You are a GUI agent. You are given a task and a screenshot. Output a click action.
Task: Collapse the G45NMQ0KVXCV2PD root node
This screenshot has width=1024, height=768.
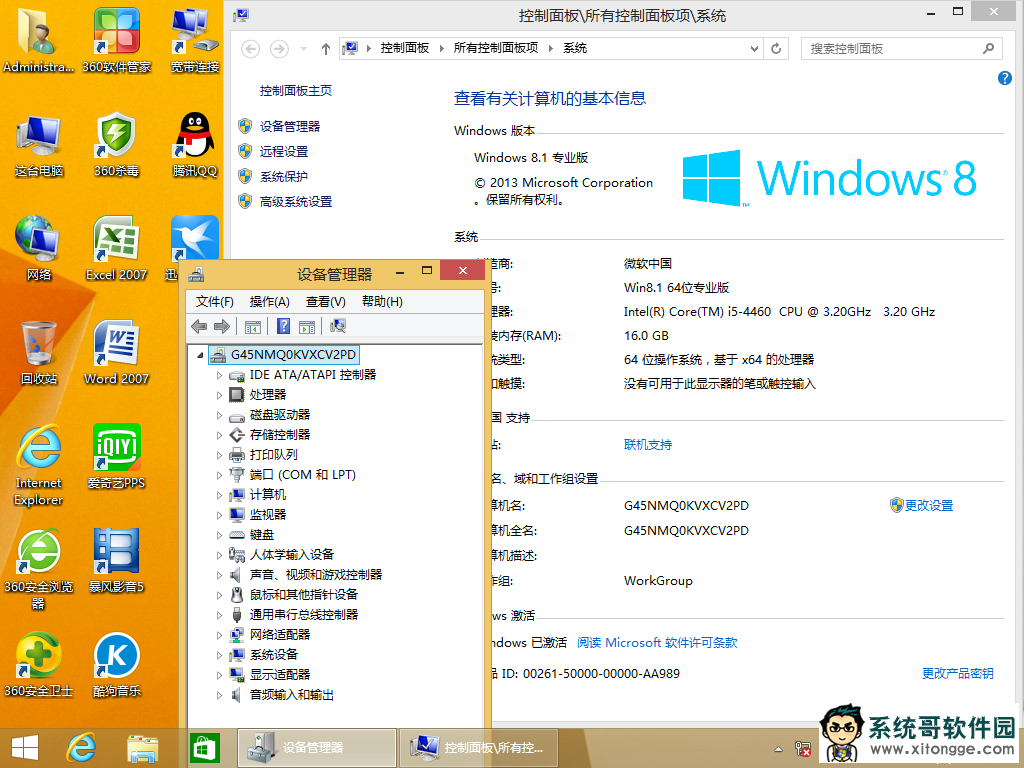coord(200,355)
